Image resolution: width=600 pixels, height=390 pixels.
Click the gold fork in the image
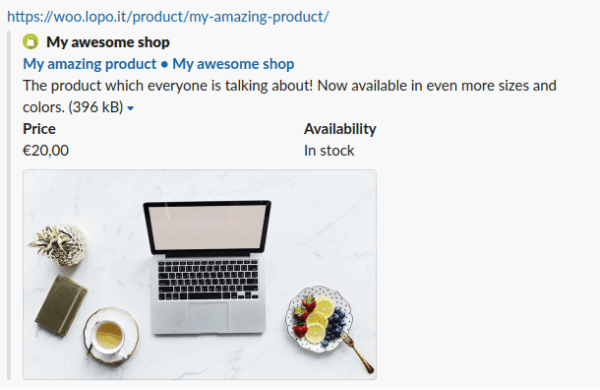pos(357,352)
